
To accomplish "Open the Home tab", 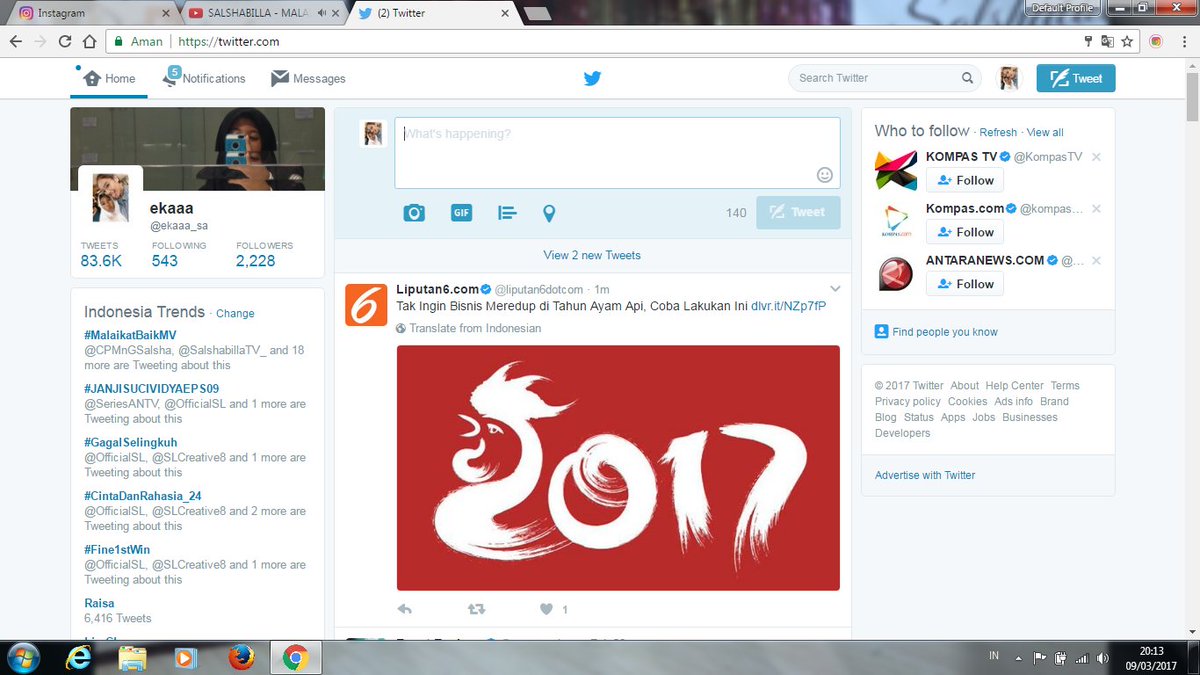I will 110,78.
